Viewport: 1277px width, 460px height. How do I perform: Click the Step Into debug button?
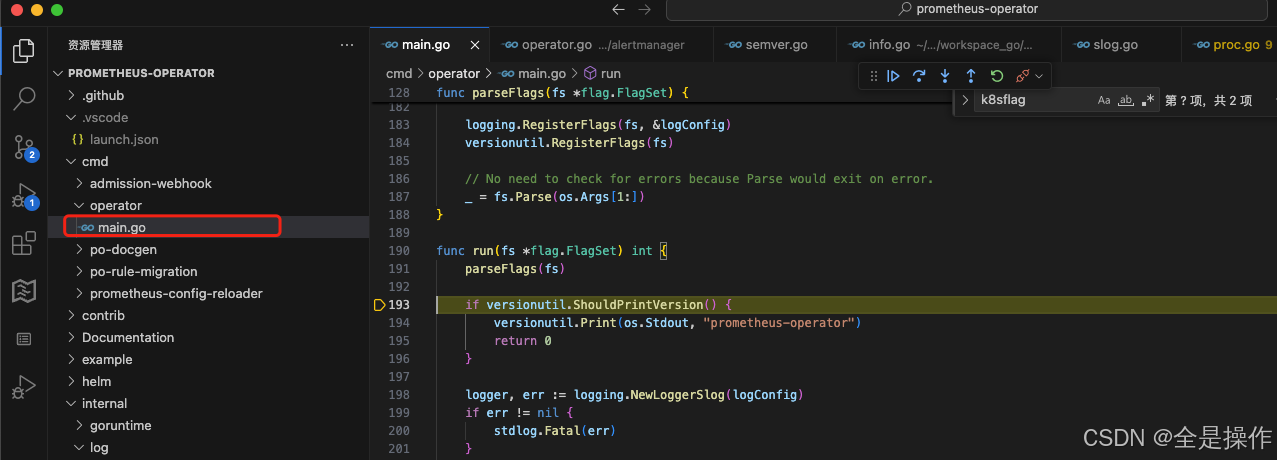point(945,76)
